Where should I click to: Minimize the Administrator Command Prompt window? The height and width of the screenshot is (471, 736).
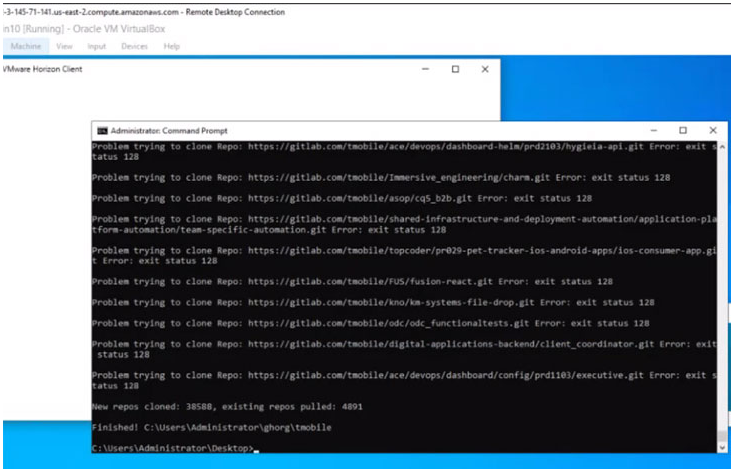[x=654, y=130]
